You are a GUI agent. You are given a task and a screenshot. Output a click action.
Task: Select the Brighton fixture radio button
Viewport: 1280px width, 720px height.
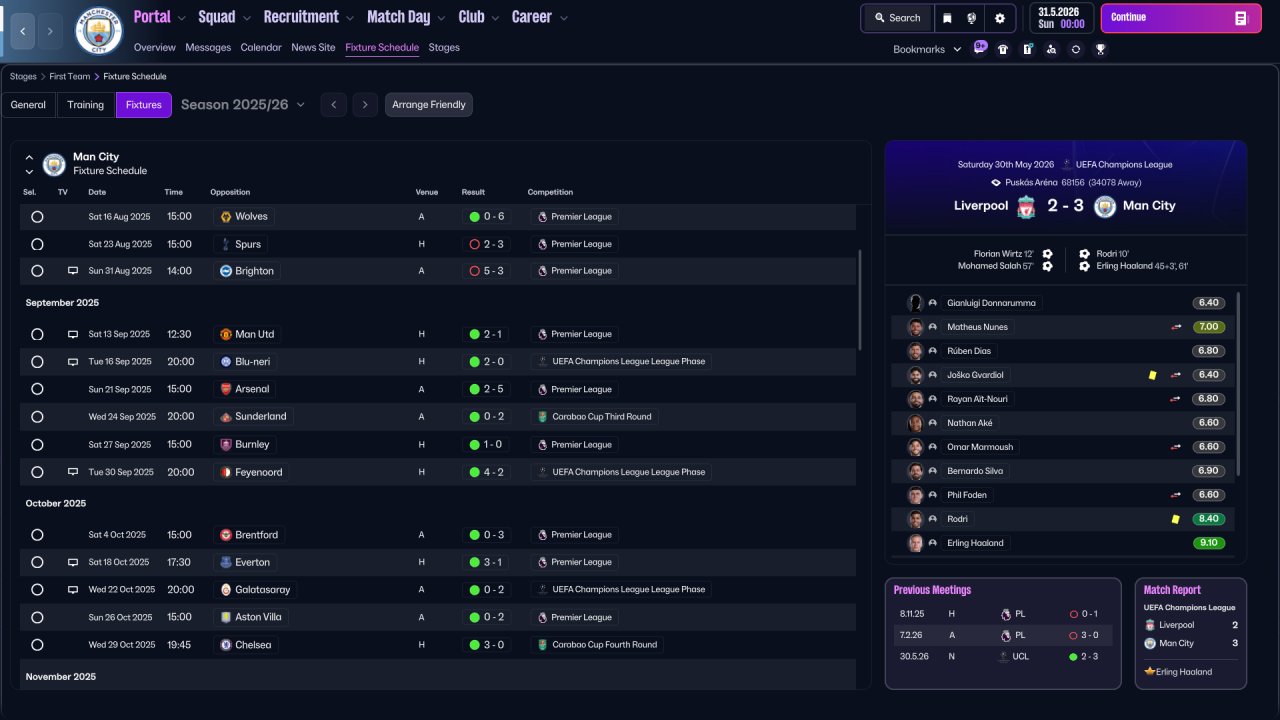pos(37,271)
